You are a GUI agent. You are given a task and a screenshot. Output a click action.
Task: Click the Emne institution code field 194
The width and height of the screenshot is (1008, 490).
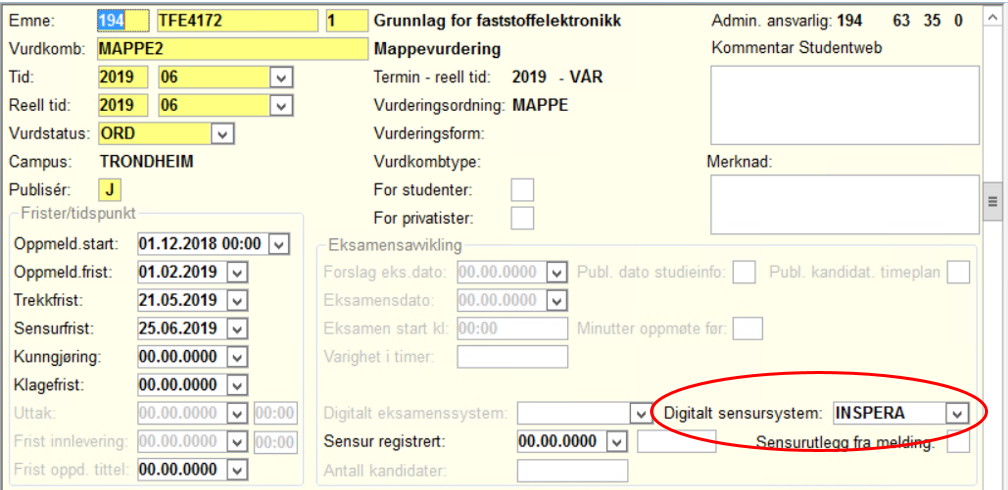coord(123,21)
